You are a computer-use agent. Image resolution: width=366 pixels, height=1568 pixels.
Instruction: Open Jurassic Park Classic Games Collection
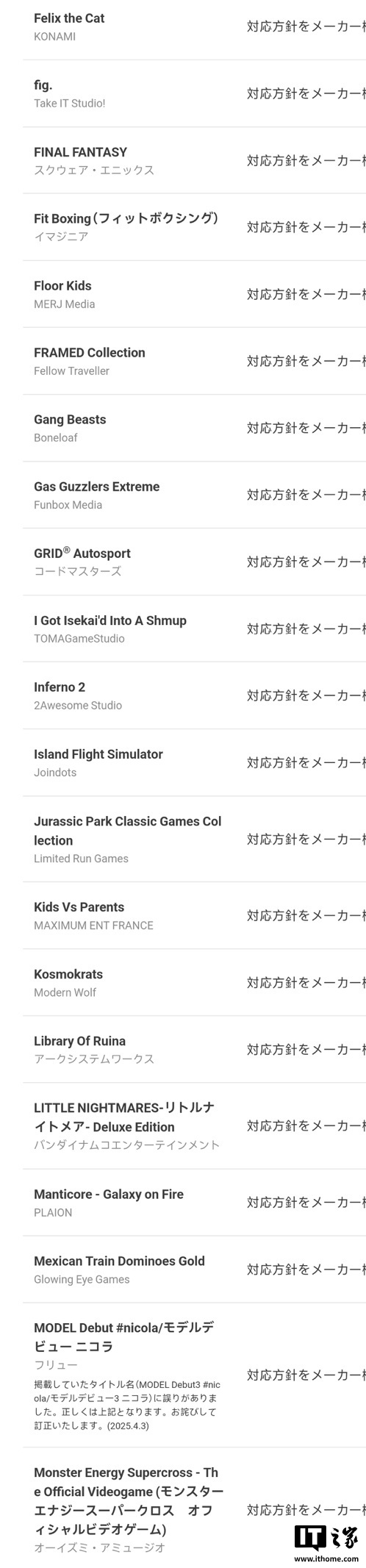click(x=194, y=839)
